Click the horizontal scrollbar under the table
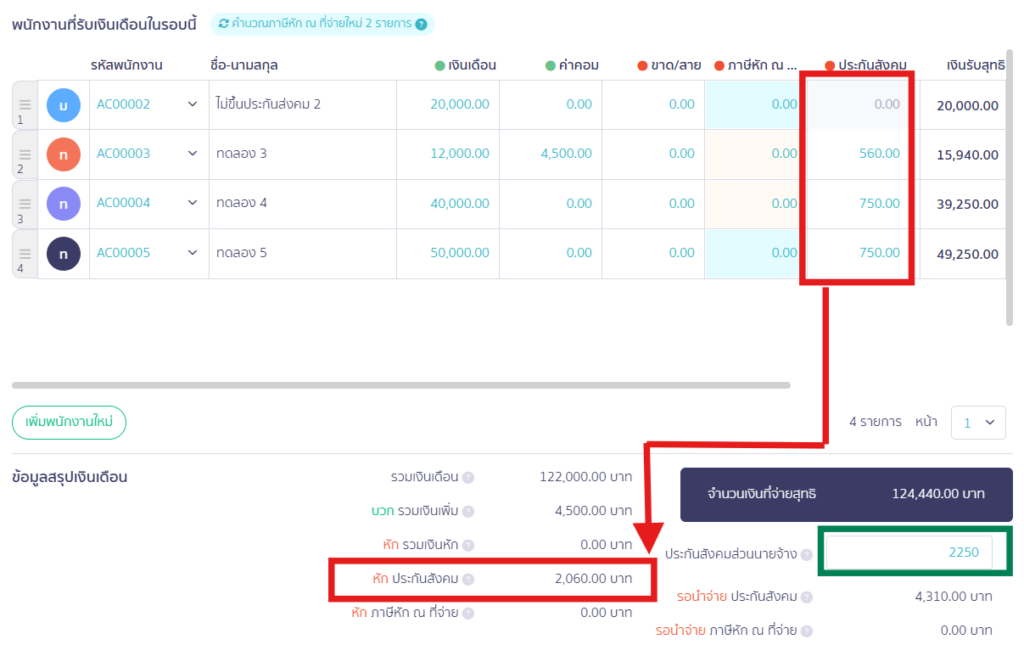The height and width of the screenshot is (645, 1024). [400, 385]
